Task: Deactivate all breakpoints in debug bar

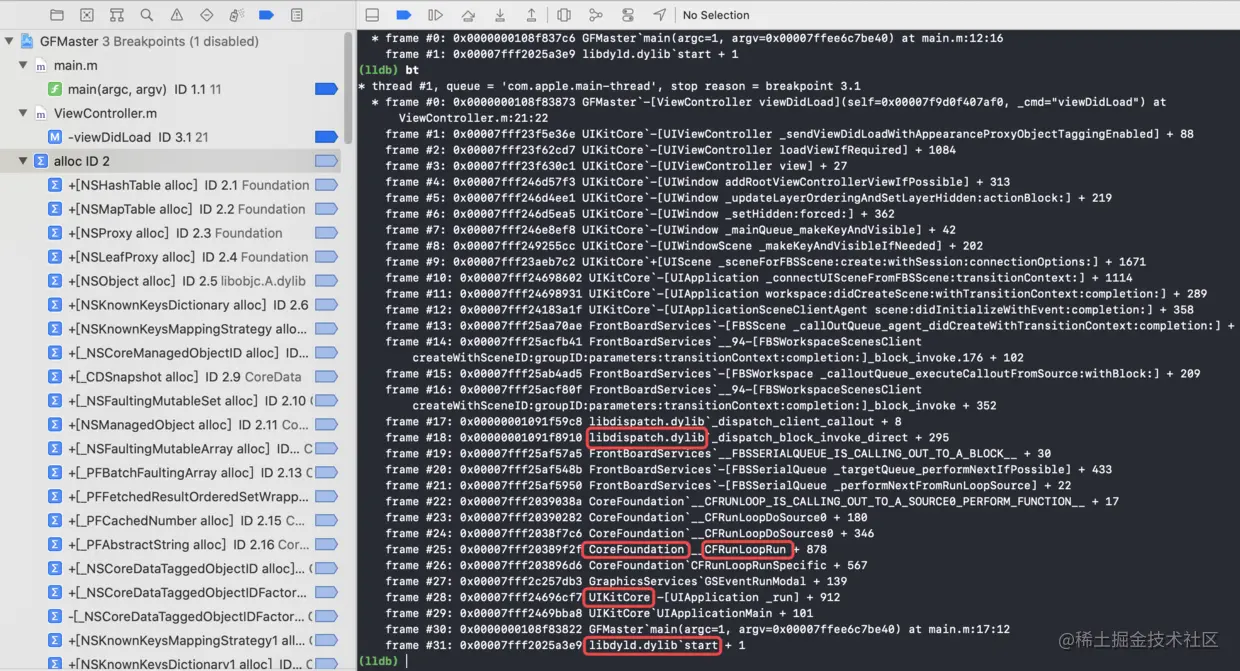Action: (x=404, y=15)
